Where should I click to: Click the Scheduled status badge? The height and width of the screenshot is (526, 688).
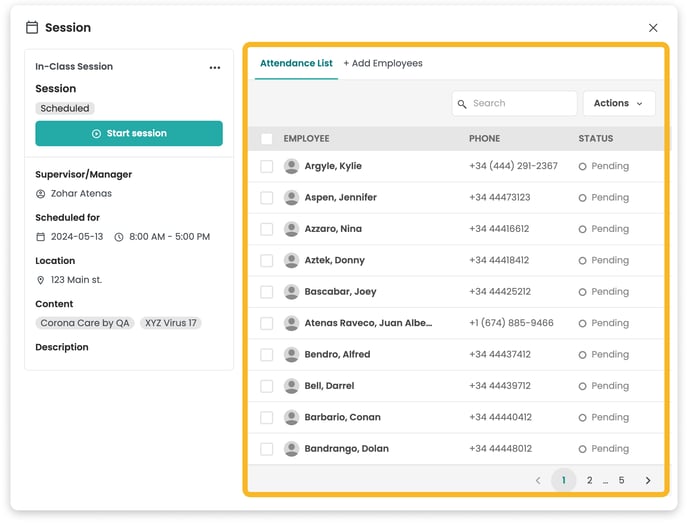64,108
